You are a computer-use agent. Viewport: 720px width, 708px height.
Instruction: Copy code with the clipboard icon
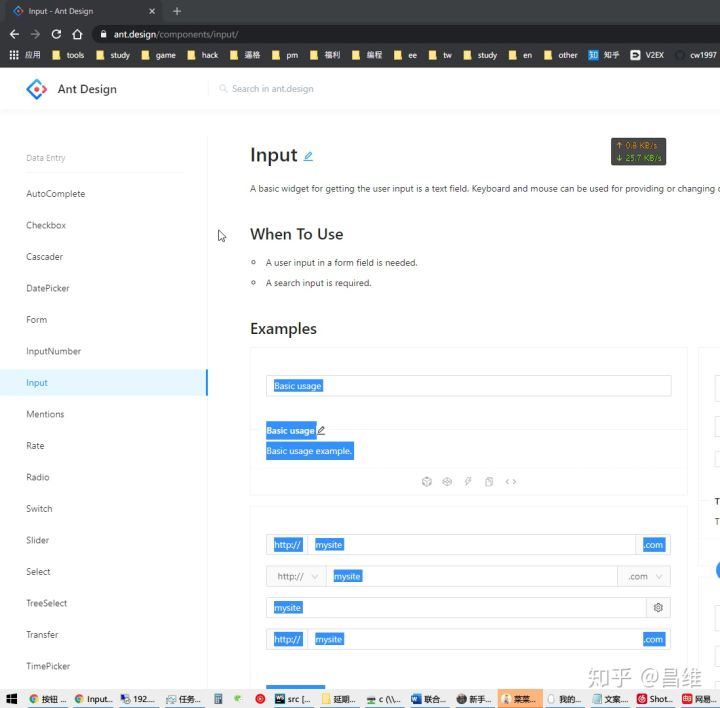489,482
